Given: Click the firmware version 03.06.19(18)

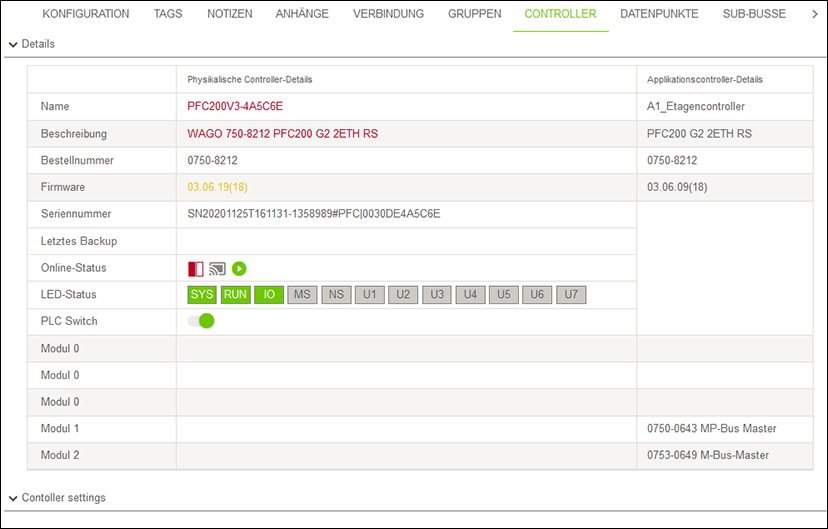Looking at the screenshot, I should (x=217, y=187).
